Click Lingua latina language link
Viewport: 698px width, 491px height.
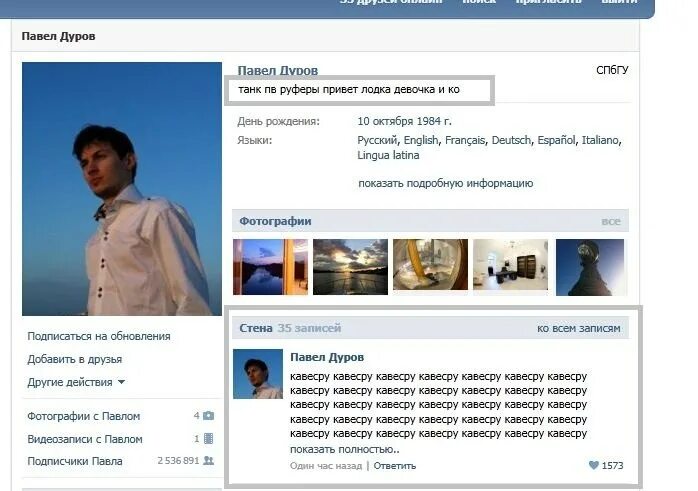click(388, 155)
